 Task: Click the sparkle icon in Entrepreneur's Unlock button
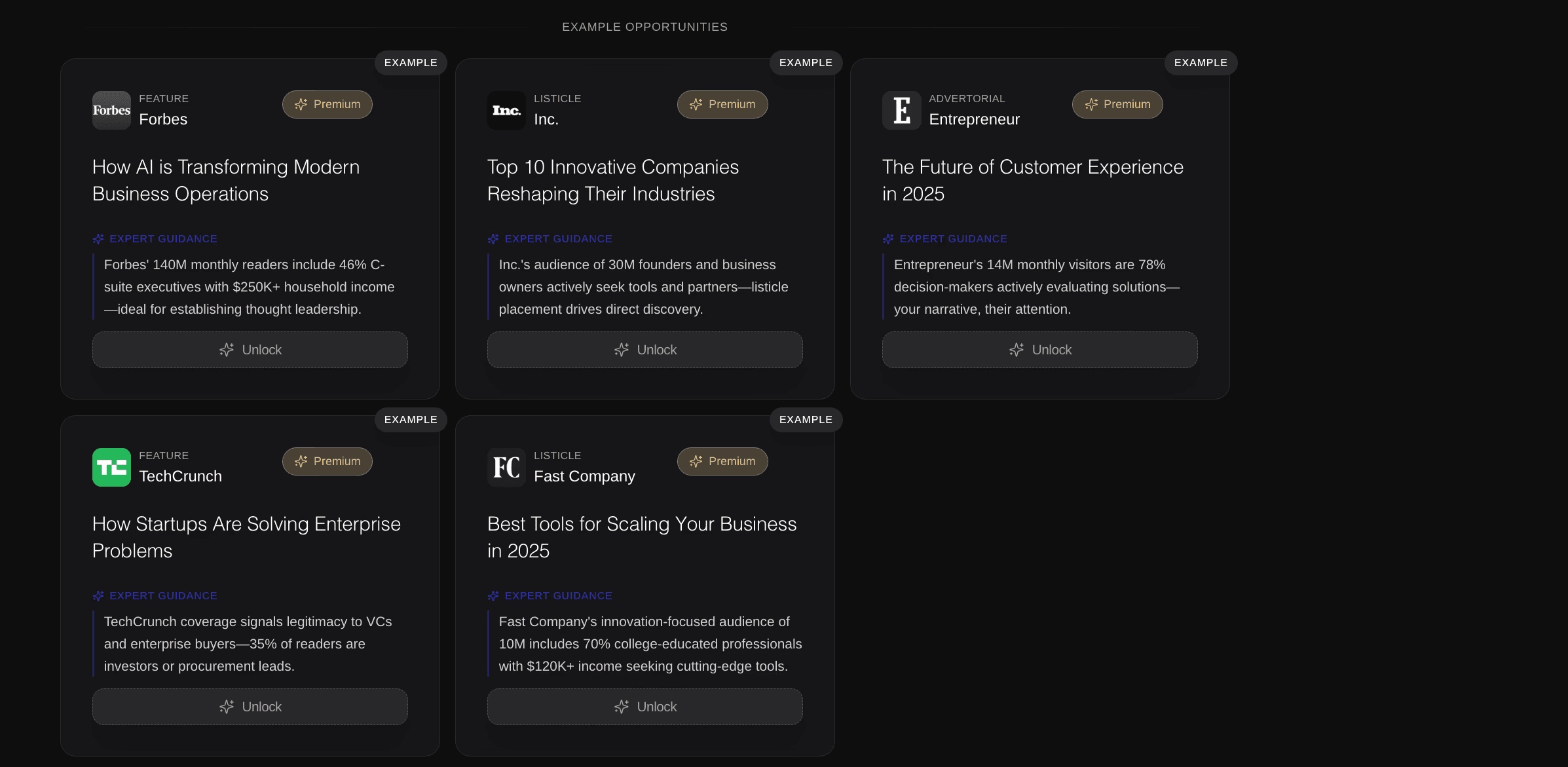(x=1016, y=350)
